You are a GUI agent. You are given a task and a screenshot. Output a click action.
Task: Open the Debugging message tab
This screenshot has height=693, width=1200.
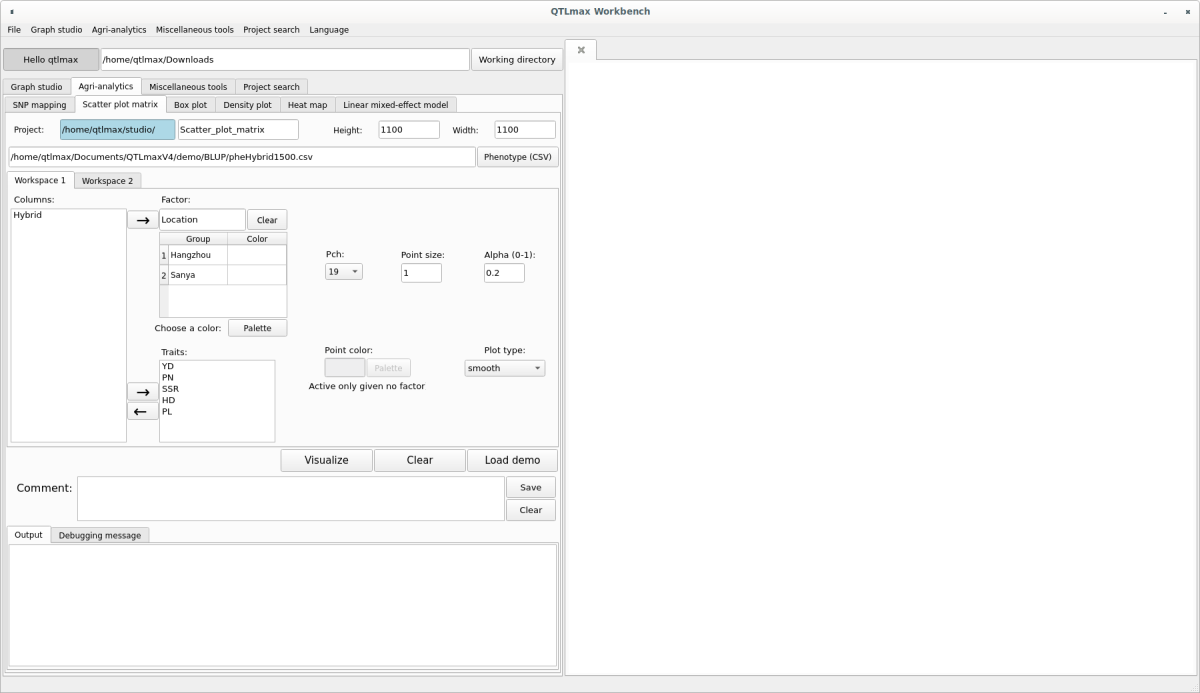click(99, 535)
